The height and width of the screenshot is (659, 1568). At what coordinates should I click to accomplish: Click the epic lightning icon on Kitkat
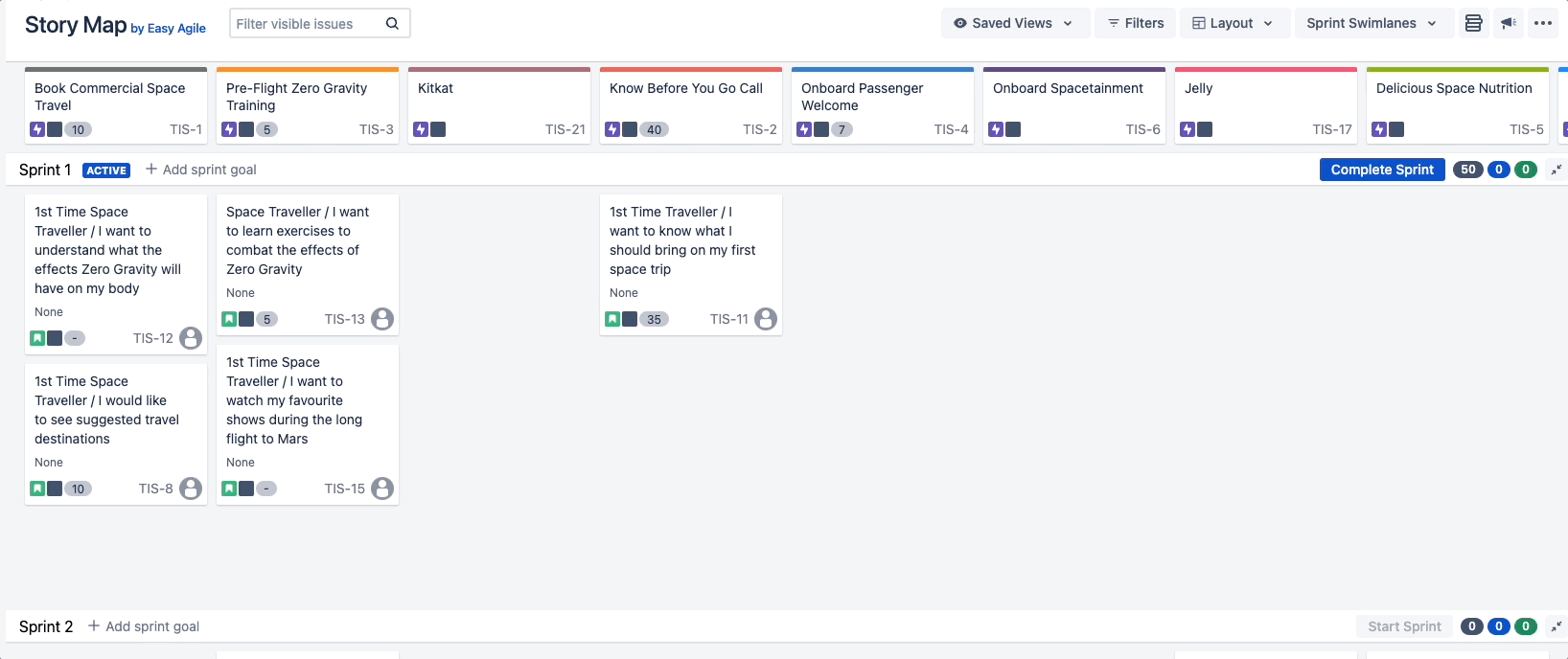point(421,129)
